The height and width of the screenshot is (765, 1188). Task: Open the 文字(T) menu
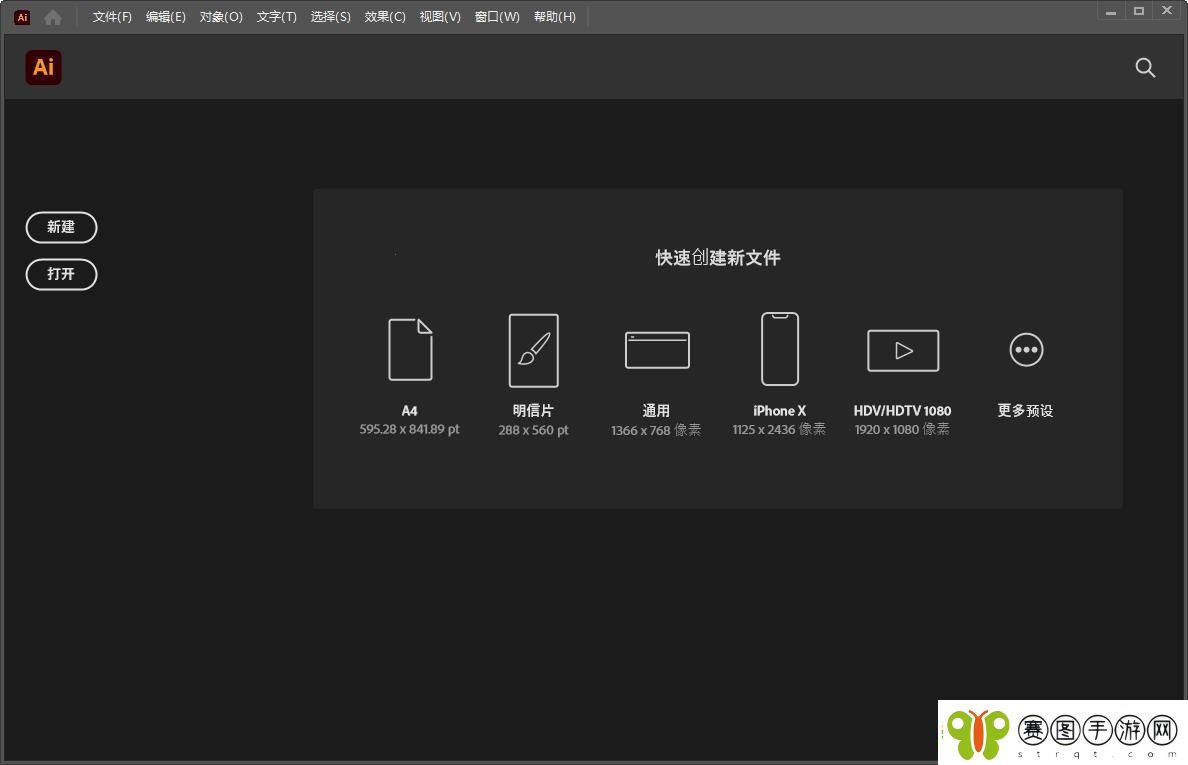[x=277, y=17]
